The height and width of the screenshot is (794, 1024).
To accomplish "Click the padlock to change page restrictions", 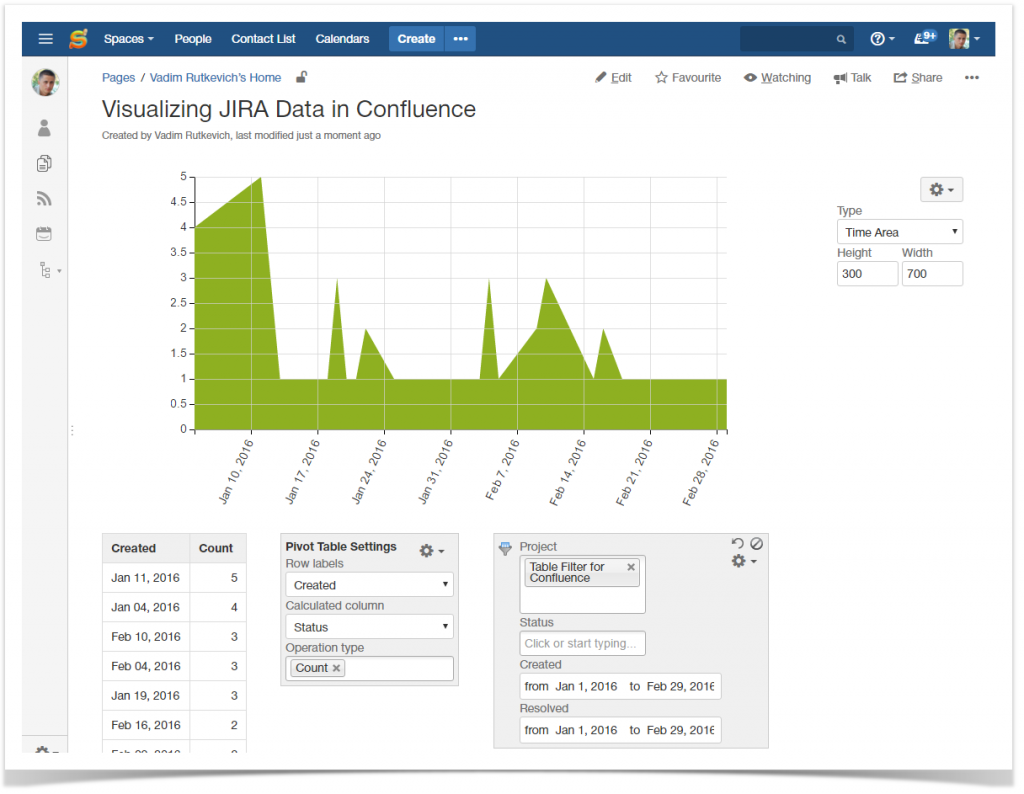I will (x=300, y=76).
